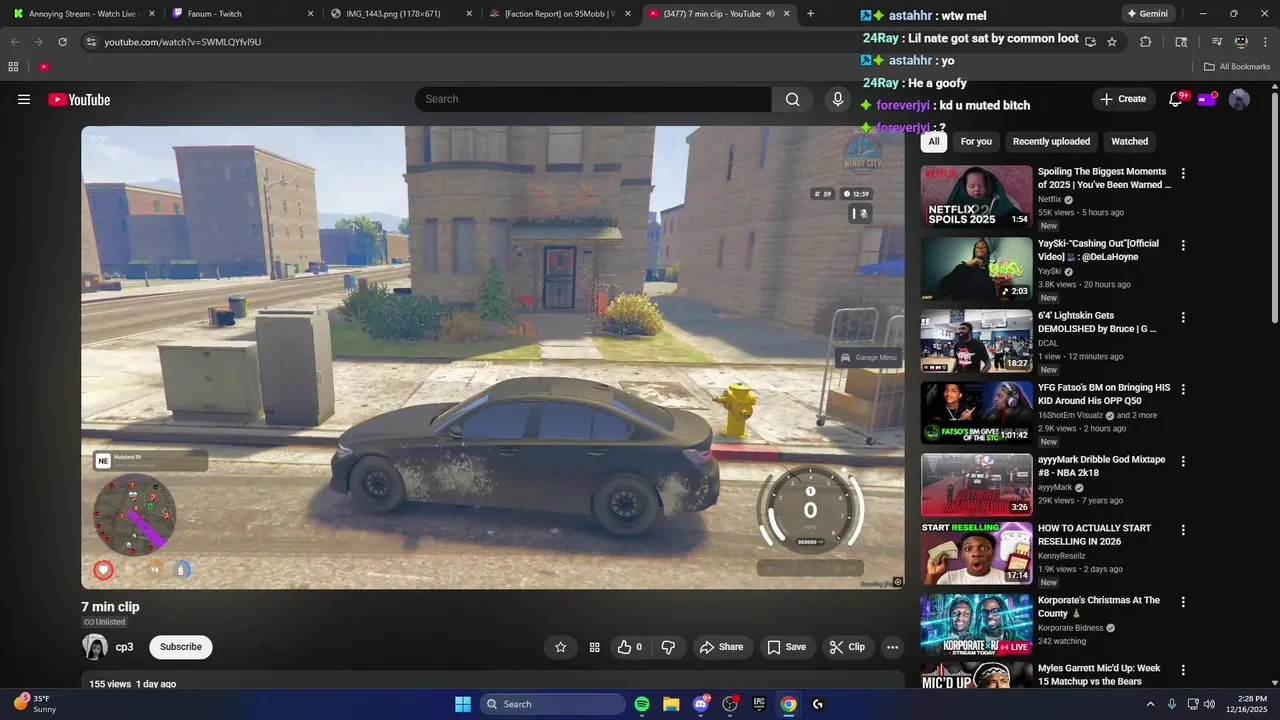Image resolution: width=1280 pixels, height=720 pixels.
Task: Subscribe to the cp3 channel
Action: (181, 647)
